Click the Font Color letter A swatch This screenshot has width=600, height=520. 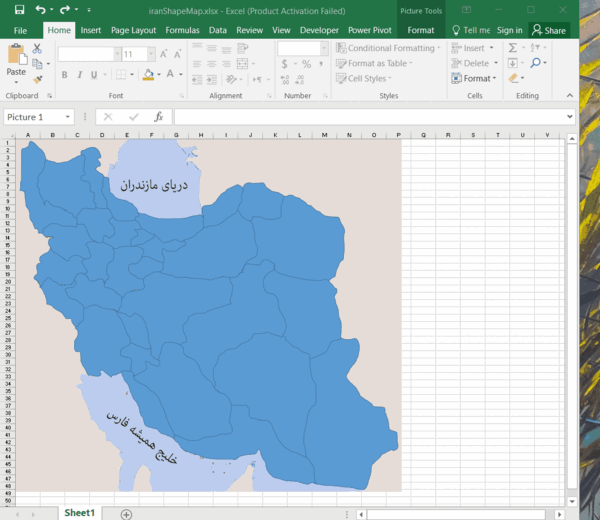[170, 75]
